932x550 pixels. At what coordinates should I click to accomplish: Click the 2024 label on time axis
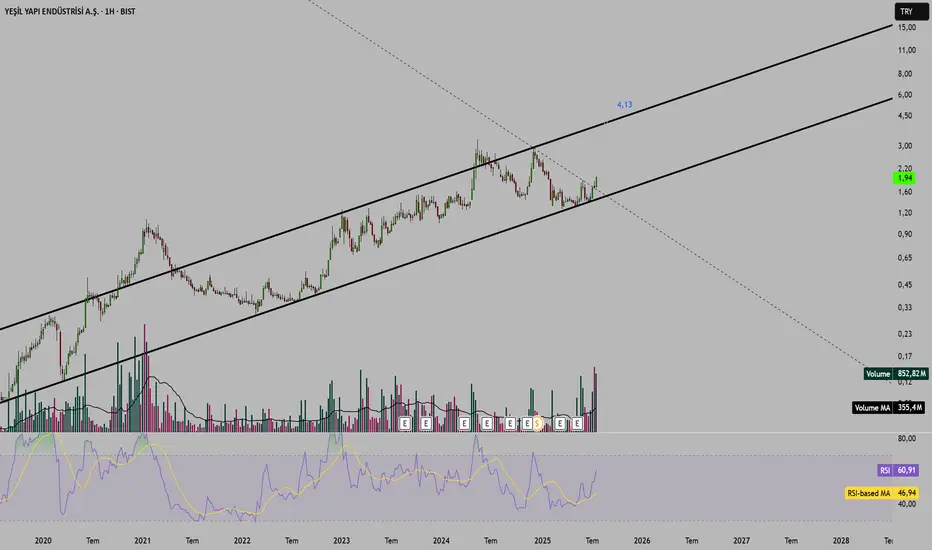tap(441, 540)
